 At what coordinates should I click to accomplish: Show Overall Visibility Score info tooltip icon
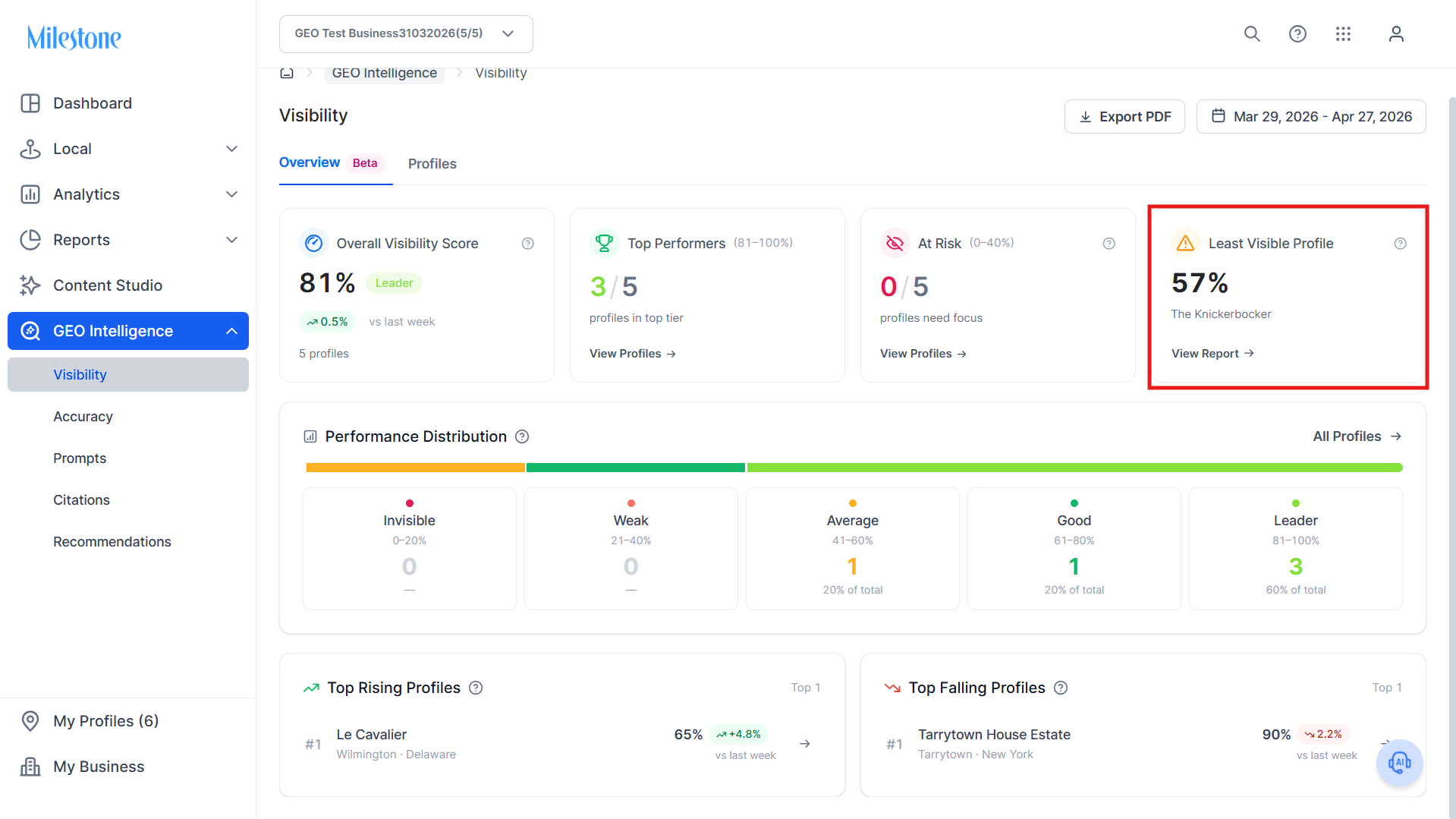[x=528, y=244]
